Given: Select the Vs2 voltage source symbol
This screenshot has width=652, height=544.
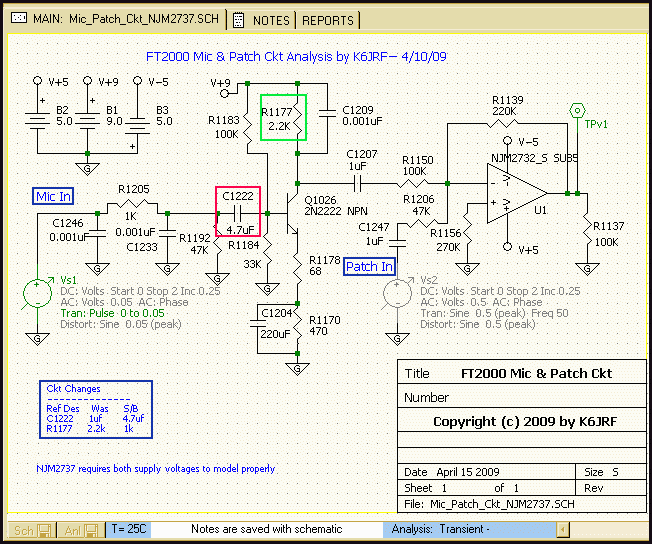Looking at the screenshot, I should [x=398, y=293].
